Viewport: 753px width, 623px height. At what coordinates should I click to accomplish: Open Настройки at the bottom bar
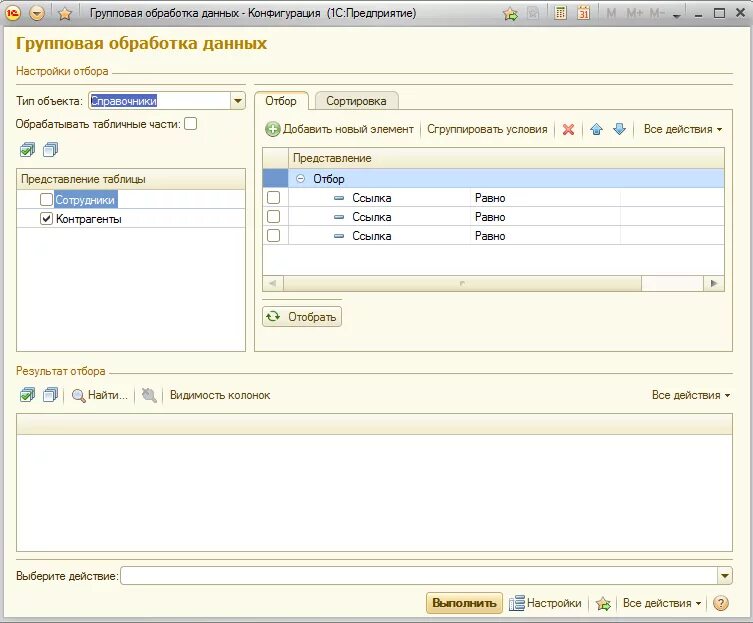546,603
